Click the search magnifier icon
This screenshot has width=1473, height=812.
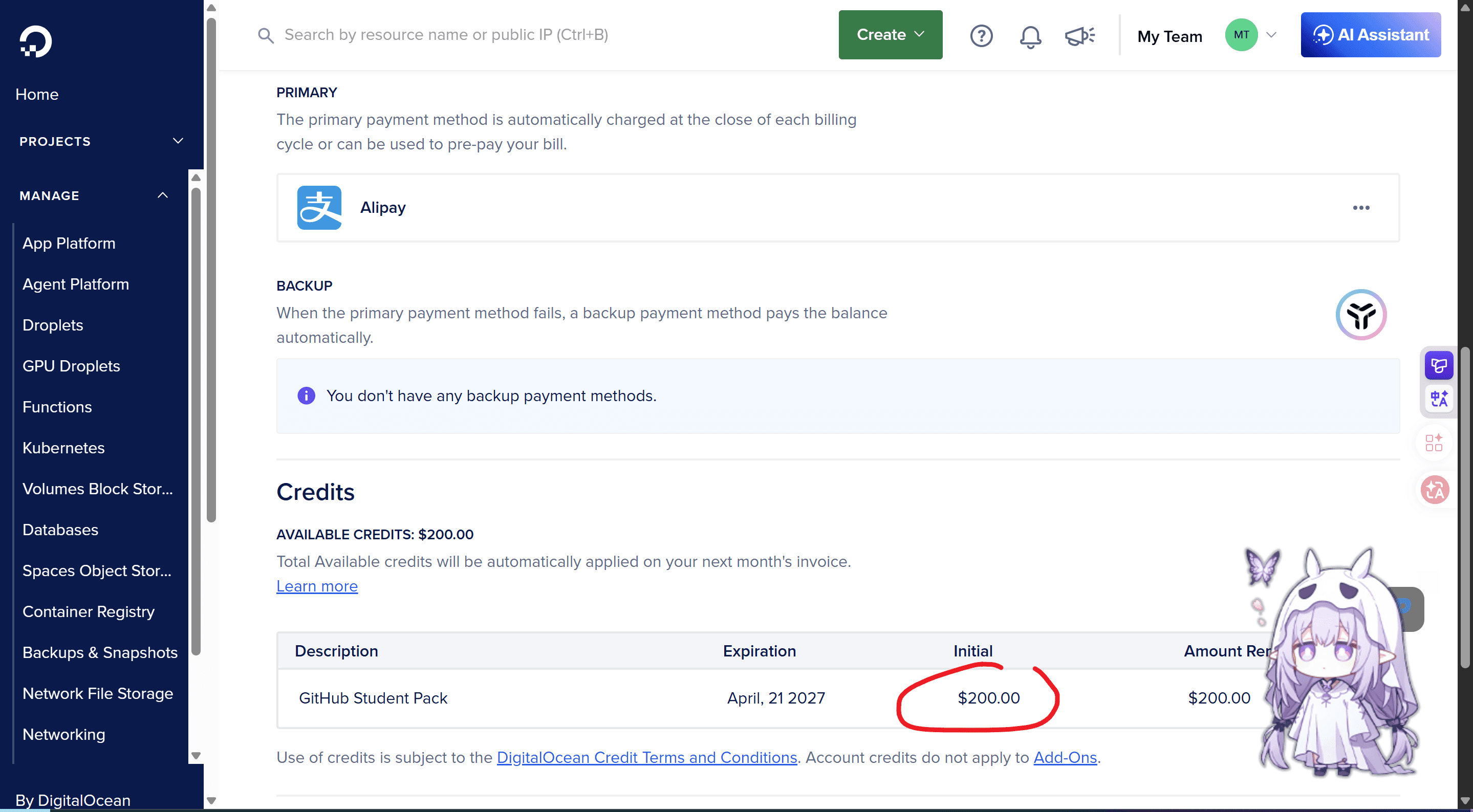point(265,35)
